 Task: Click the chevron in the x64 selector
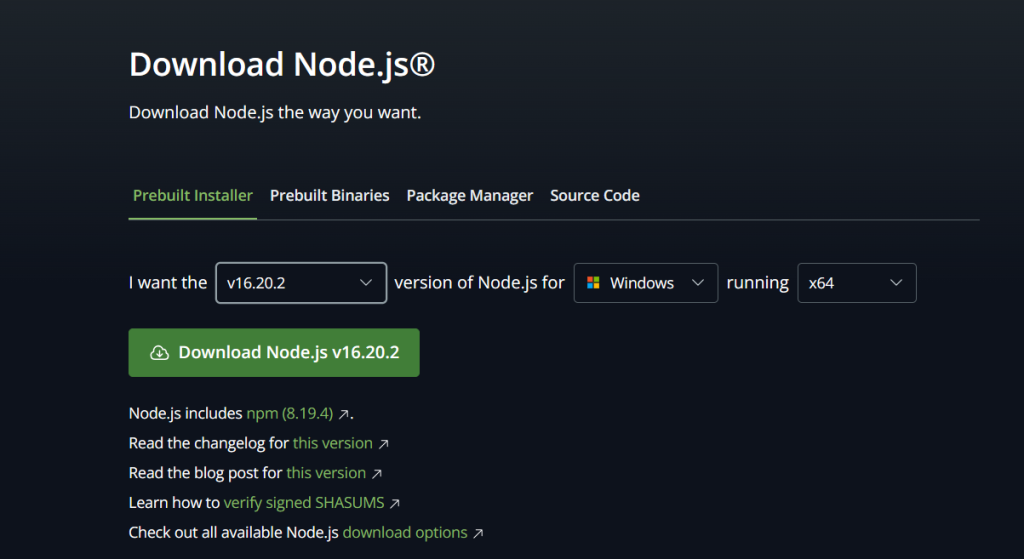896,283
